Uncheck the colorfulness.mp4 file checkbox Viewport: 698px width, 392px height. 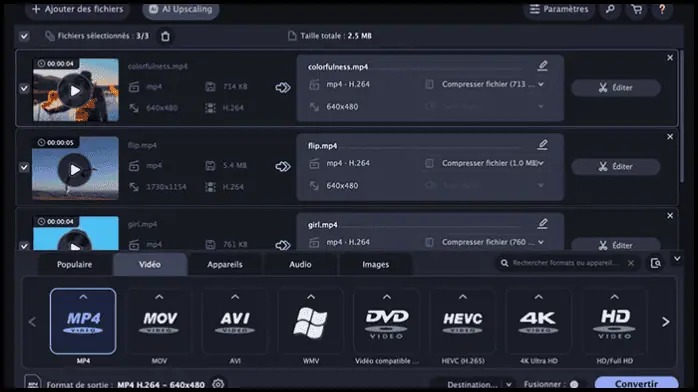click(24, 89)
